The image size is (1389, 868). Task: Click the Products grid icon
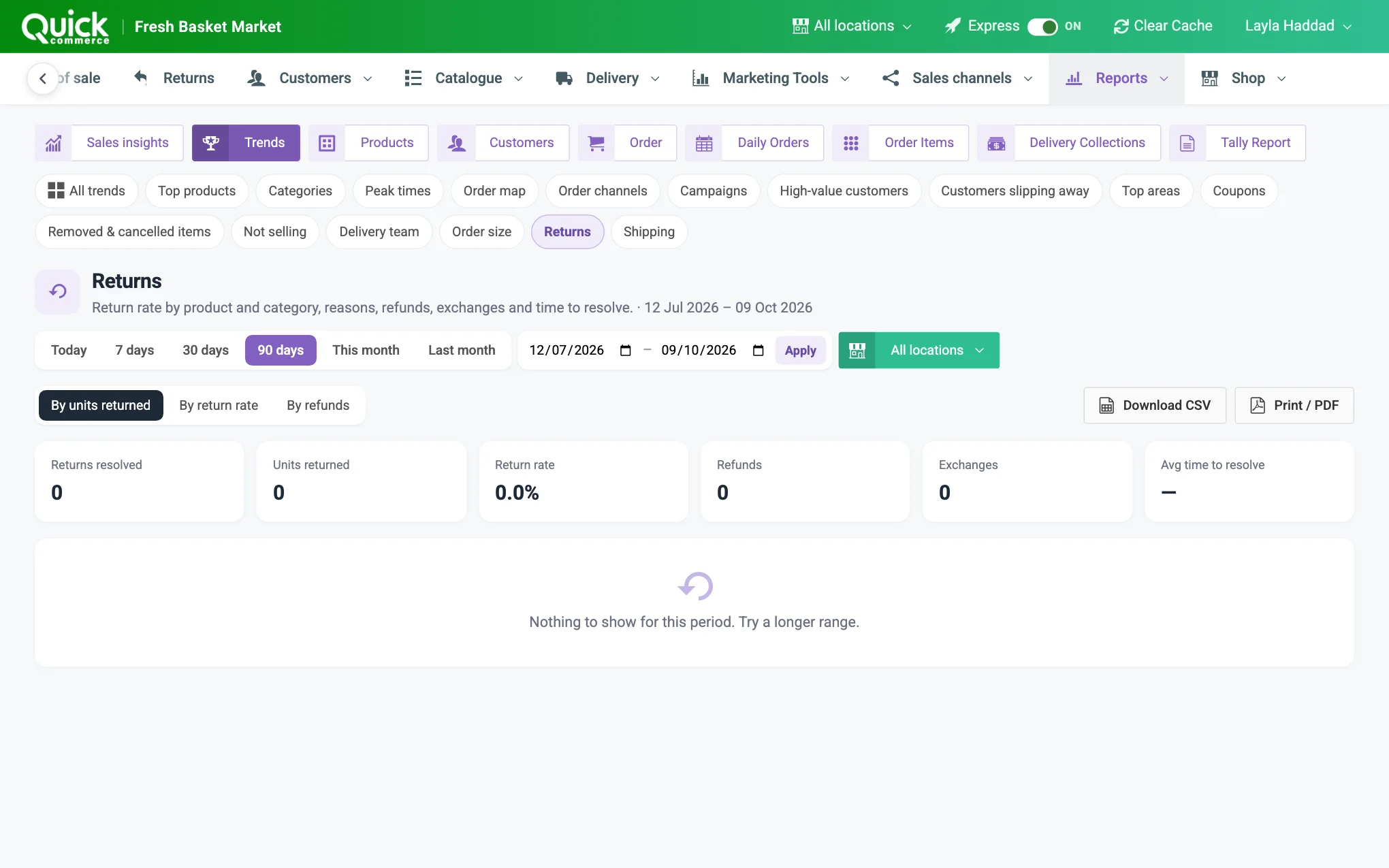point(327,143)
